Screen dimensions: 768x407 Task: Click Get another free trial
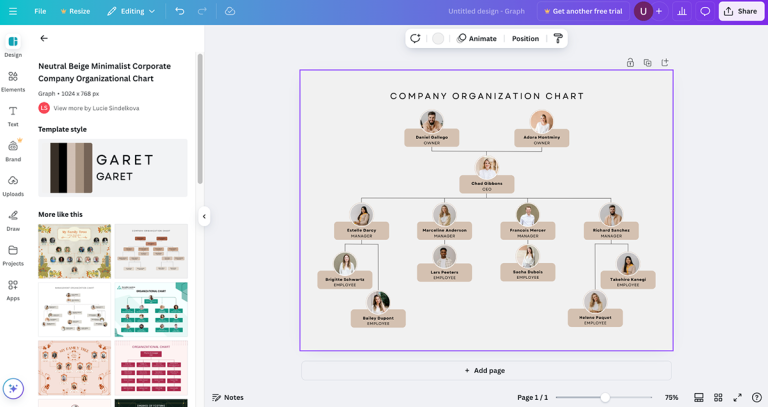[583, 11]
